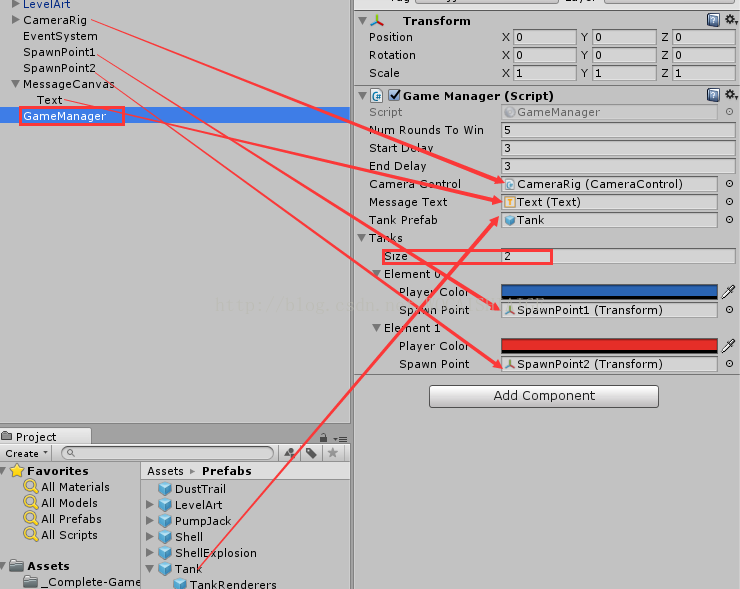Click the star Save Search icon

pyautogui.click(x=333, y=453)
